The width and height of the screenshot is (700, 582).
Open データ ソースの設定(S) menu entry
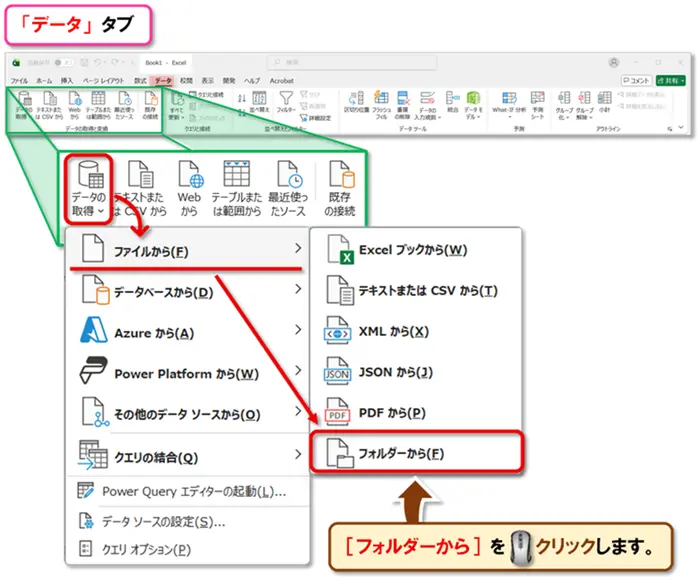point(188,521)
